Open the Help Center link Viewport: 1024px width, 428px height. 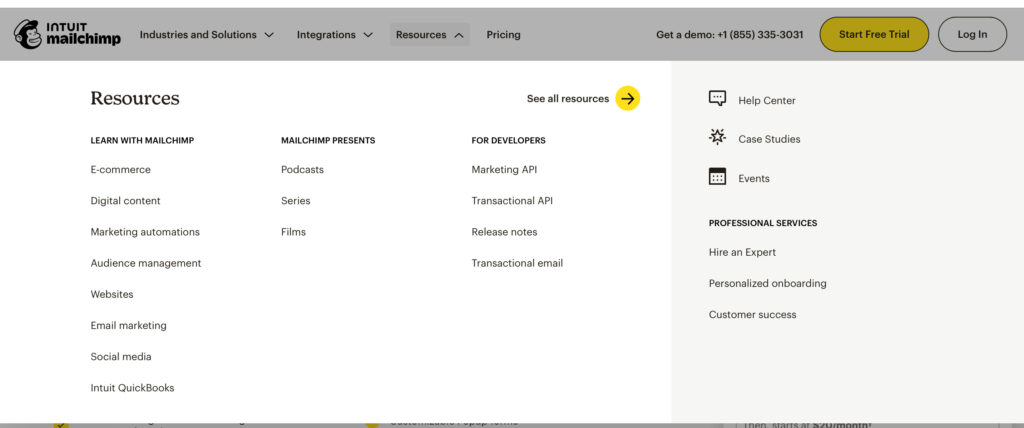point(767,101)
